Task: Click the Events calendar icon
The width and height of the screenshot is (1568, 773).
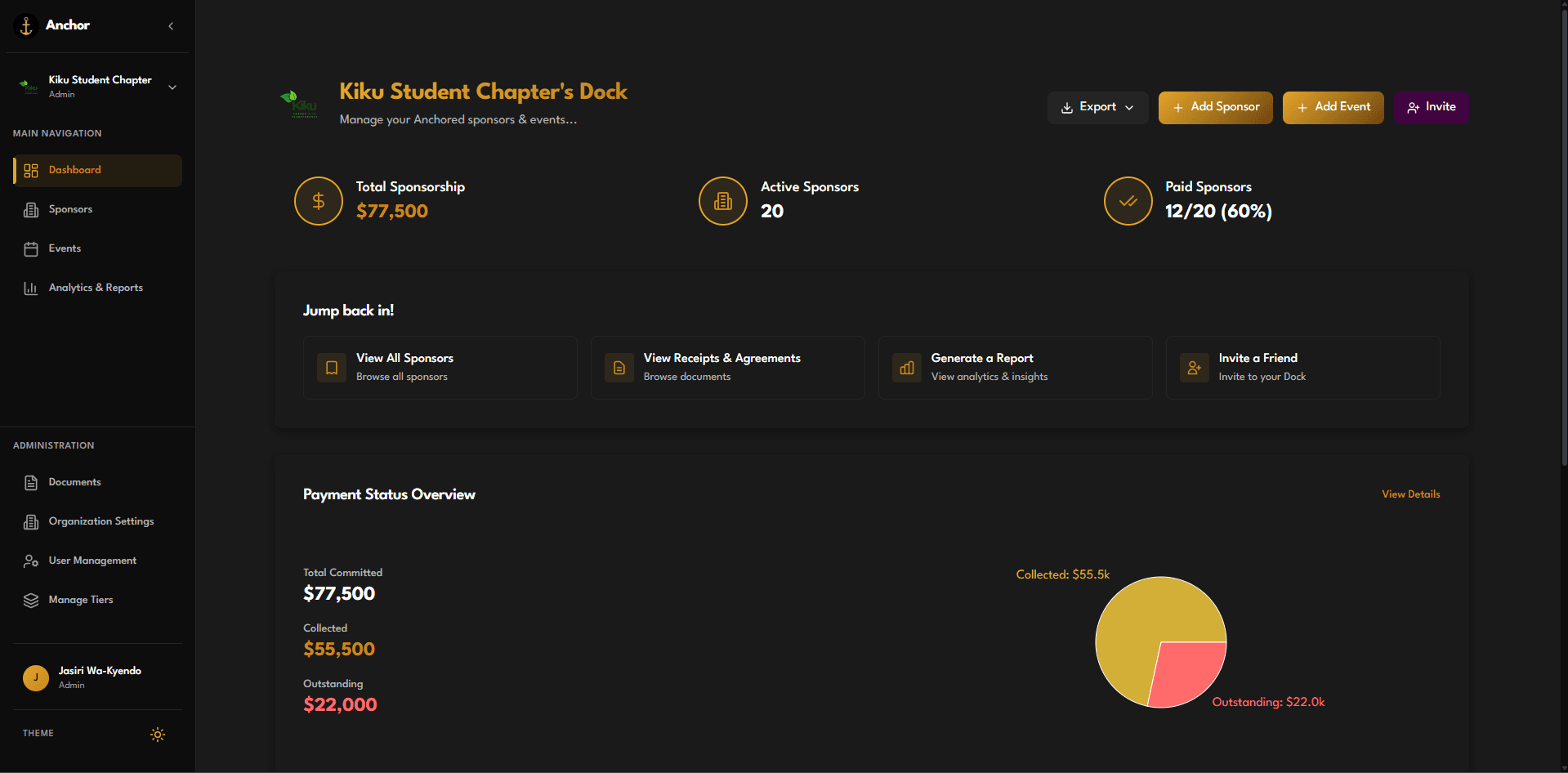Action: (31, 248)
